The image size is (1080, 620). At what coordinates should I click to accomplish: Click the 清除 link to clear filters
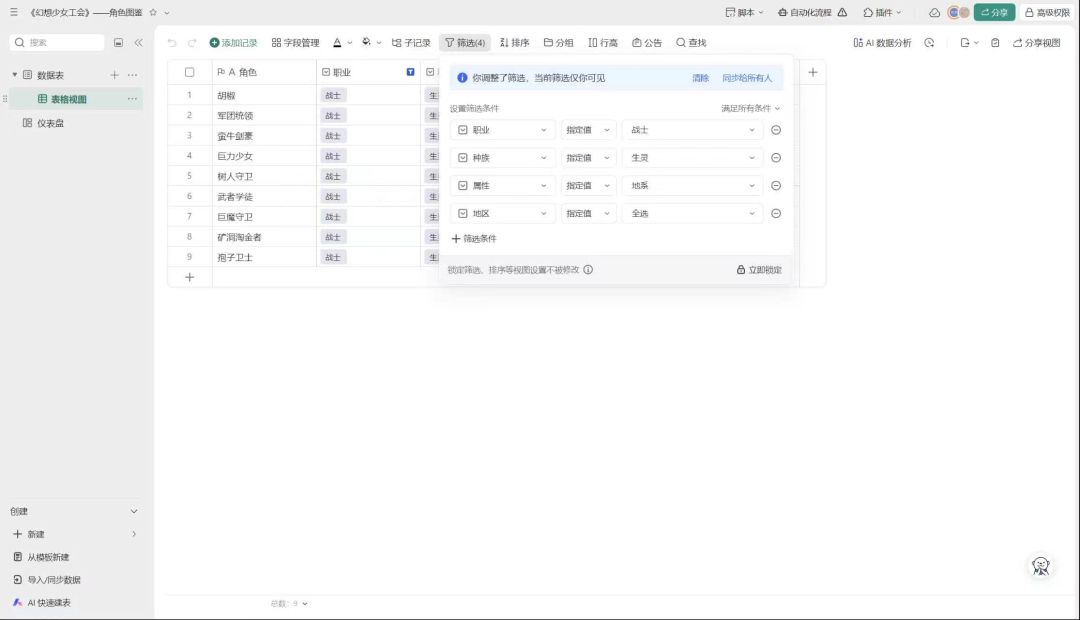(700, 78)
